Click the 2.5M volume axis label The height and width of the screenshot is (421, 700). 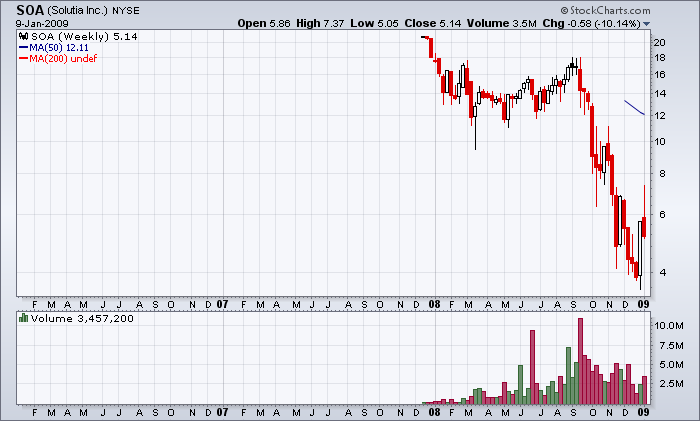click(672, 383)
